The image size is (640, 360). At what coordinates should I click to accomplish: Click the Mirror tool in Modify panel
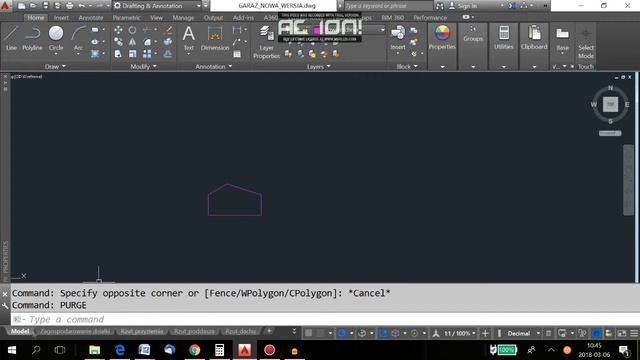[132, 42]
